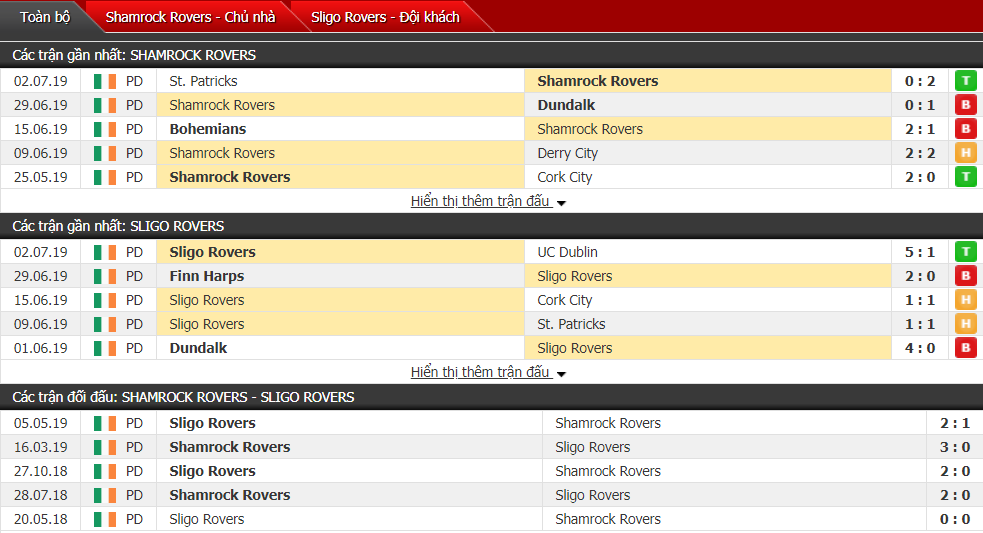Click the T badge for Shamrock Rovers–Cork City 2:0

[965, 177]
